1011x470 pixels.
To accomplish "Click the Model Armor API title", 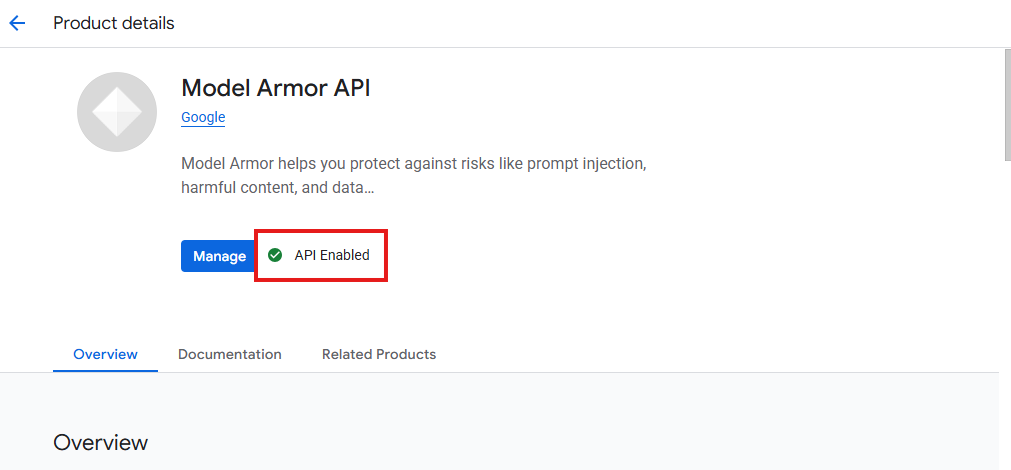I will 276,88.
